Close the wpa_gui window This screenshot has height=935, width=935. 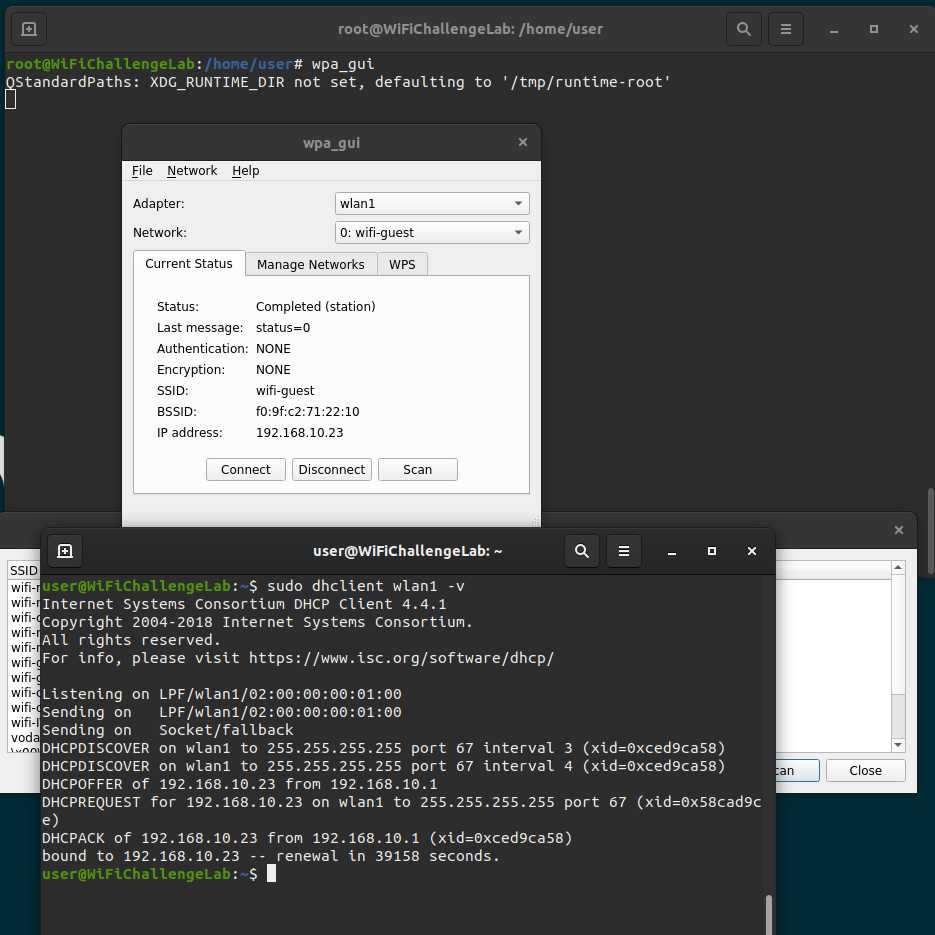point(522,143)
